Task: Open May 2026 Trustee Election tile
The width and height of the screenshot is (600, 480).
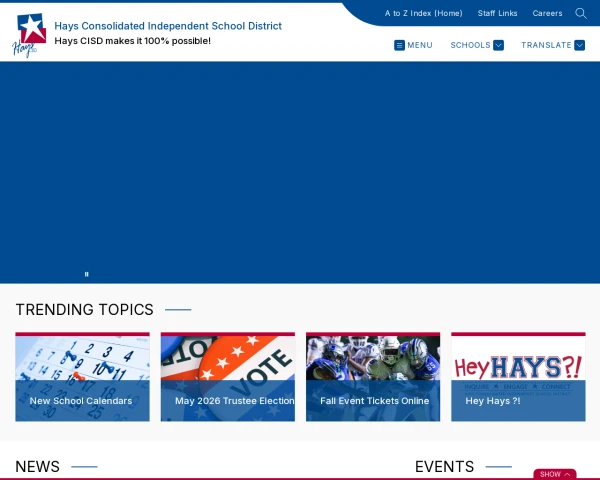Action: tap(227, 377)
